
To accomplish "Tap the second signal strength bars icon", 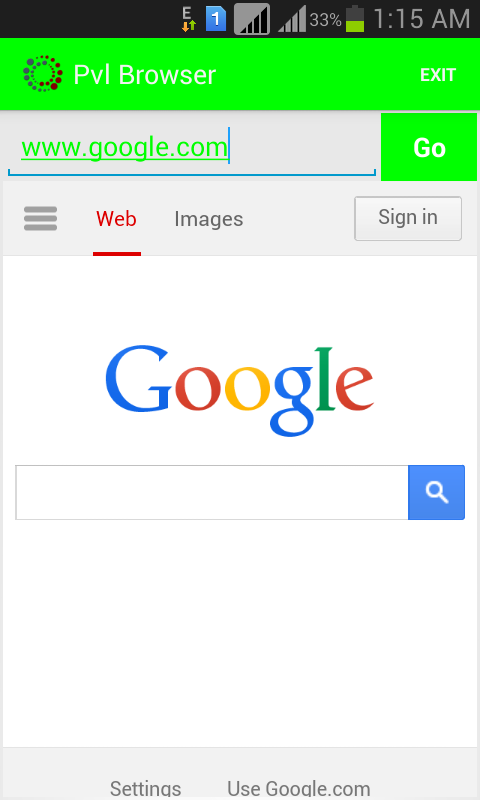I will click(x=292, y=19).
